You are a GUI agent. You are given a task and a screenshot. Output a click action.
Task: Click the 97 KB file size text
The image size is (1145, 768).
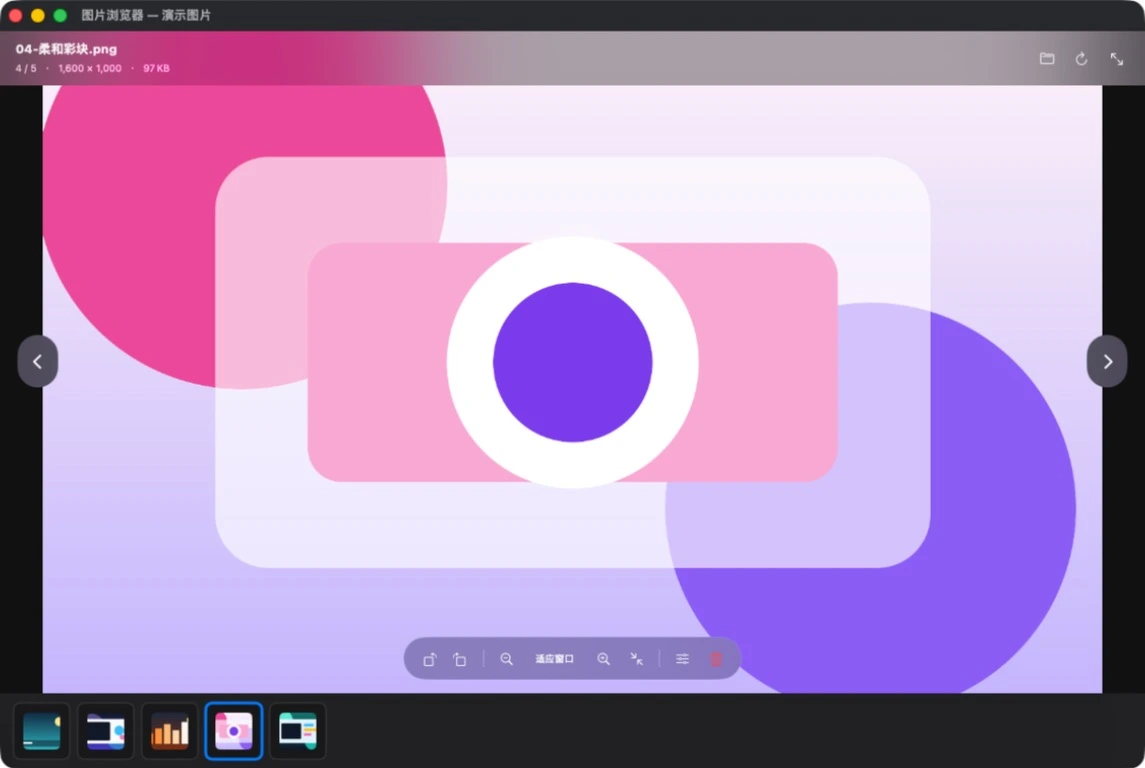[x=156, y=68]
